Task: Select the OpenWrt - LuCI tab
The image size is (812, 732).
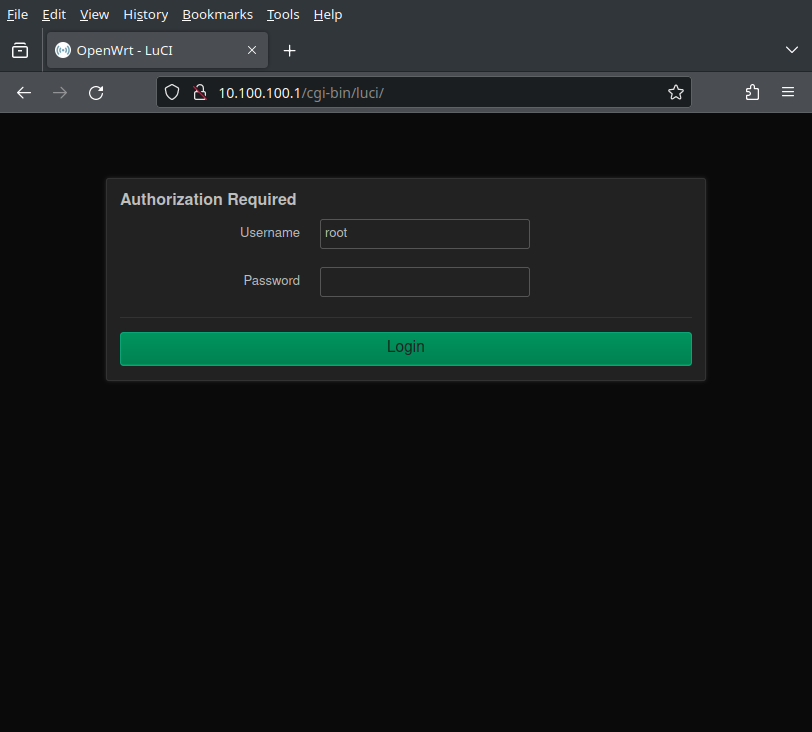Action: pyautogui.click(x=157, y=50)
